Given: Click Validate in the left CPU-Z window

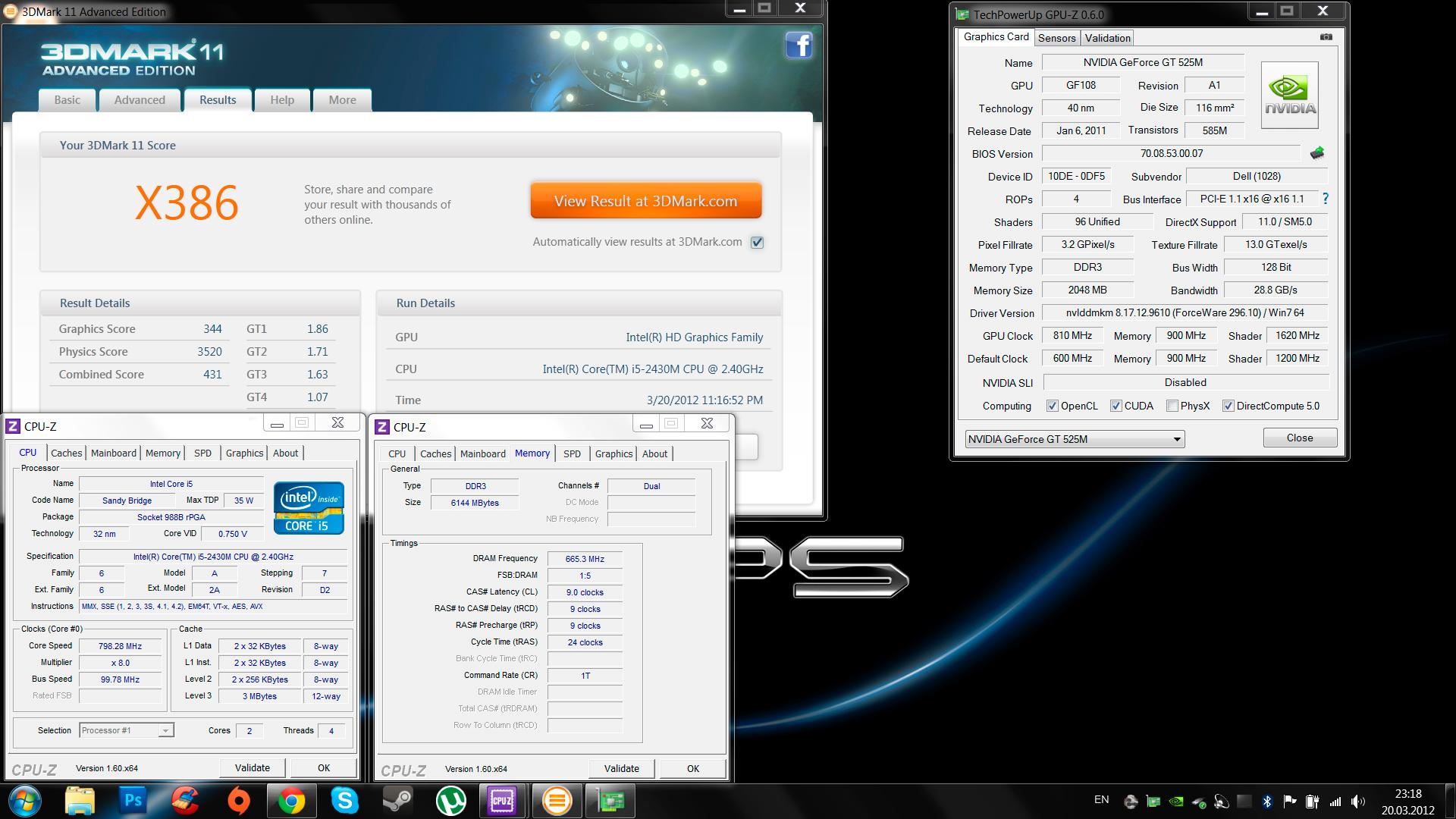Looking at the screenshot, I should tap(253, 767).
